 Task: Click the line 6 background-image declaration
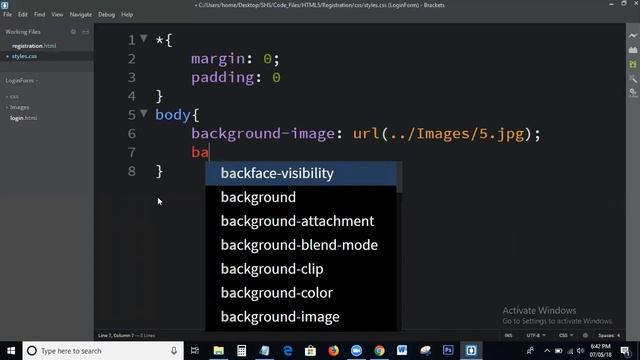[x=366, y=134]
